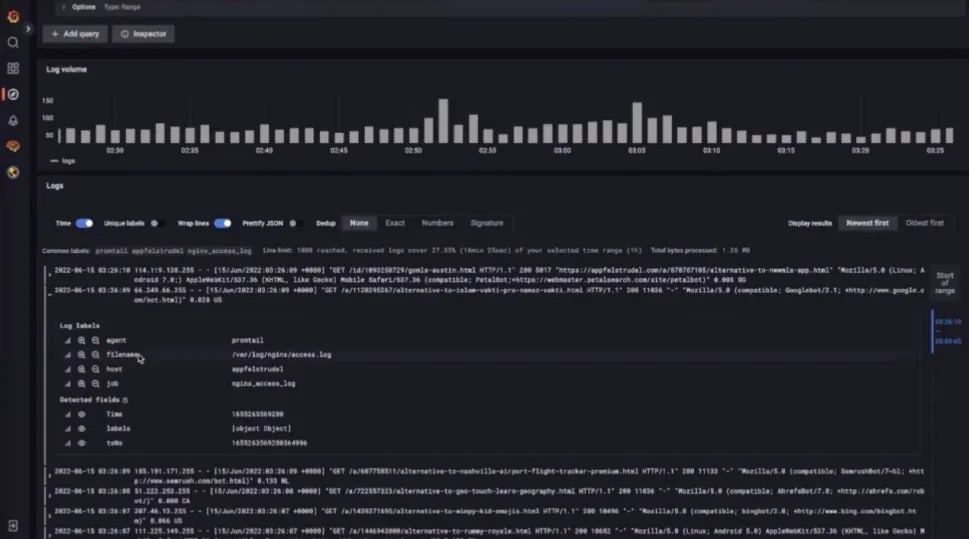This screenshot has width=969, height=539.
Task: Select the Numbers dedup option
Action: (x=438, y=223)
